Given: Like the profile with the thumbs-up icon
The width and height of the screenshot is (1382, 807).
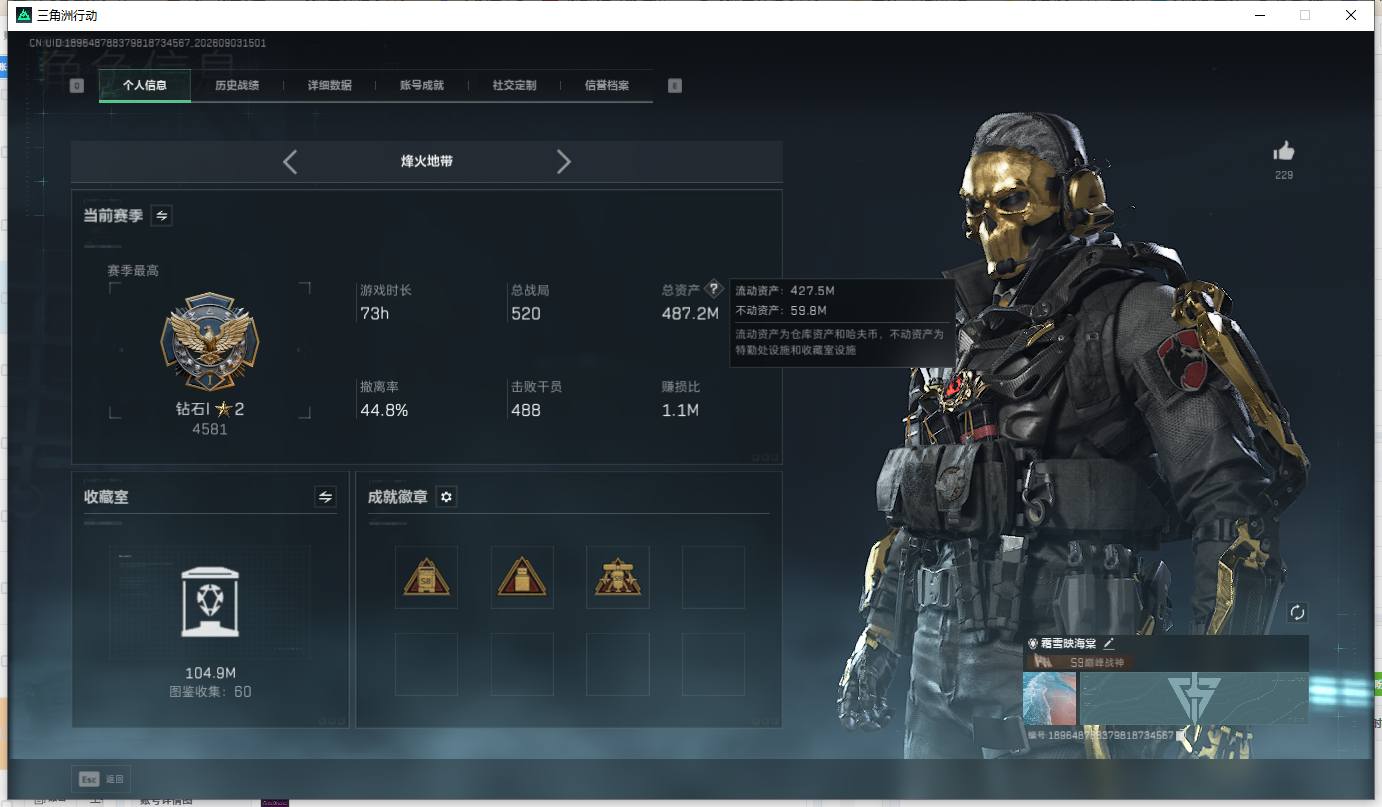Looking at the screenshot, I should point(1284,151).
